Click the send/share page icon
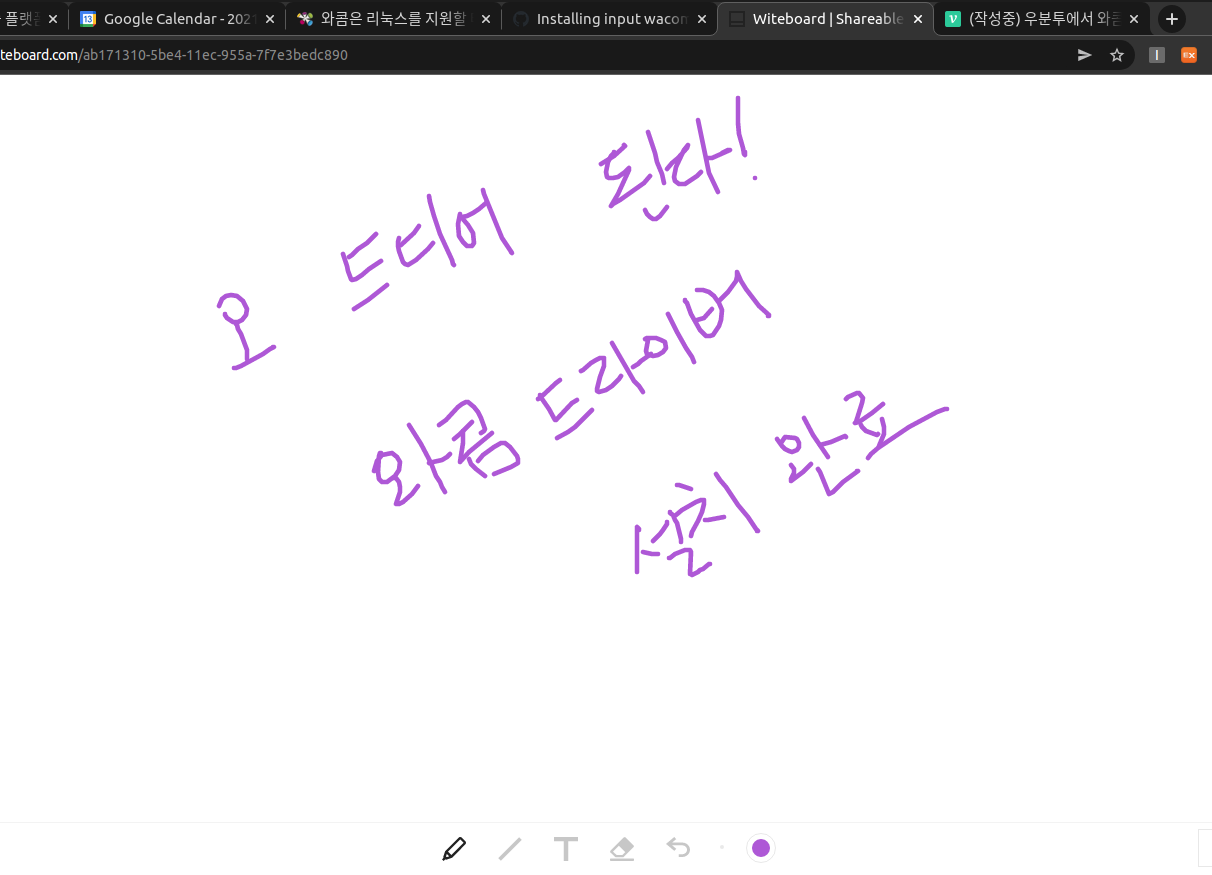This screenshot has width=1212, height=875. pyautogui.click(x=1084, y=55)
